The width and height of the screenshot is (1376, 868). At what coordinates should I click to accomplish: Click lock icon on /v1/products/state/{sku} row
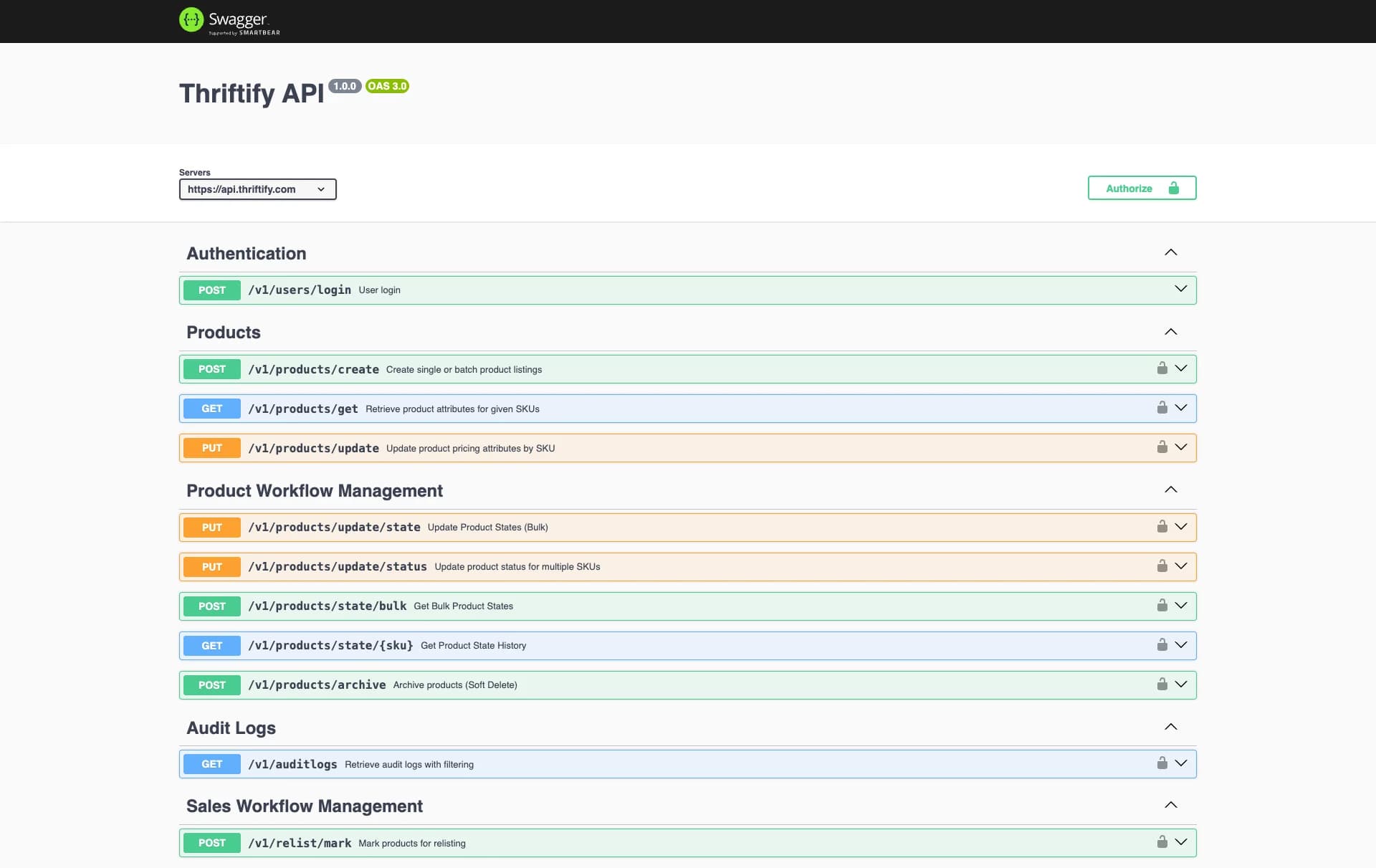(1162, 645)
